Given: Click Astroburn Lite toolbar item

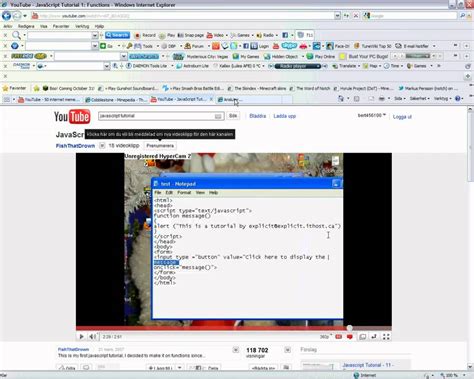Looking at the screenshot, I should click(193, 66).
